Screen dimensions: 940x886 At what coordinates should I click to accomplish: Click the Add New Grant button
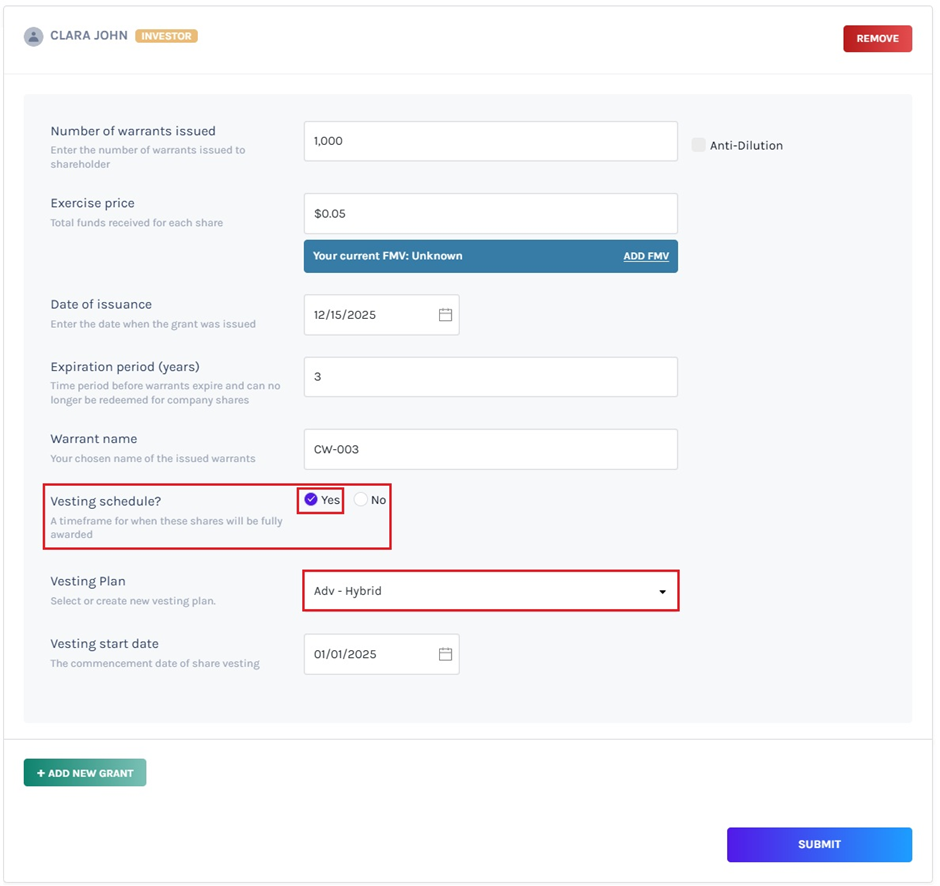pyautogui.click(x=85, y=773)
